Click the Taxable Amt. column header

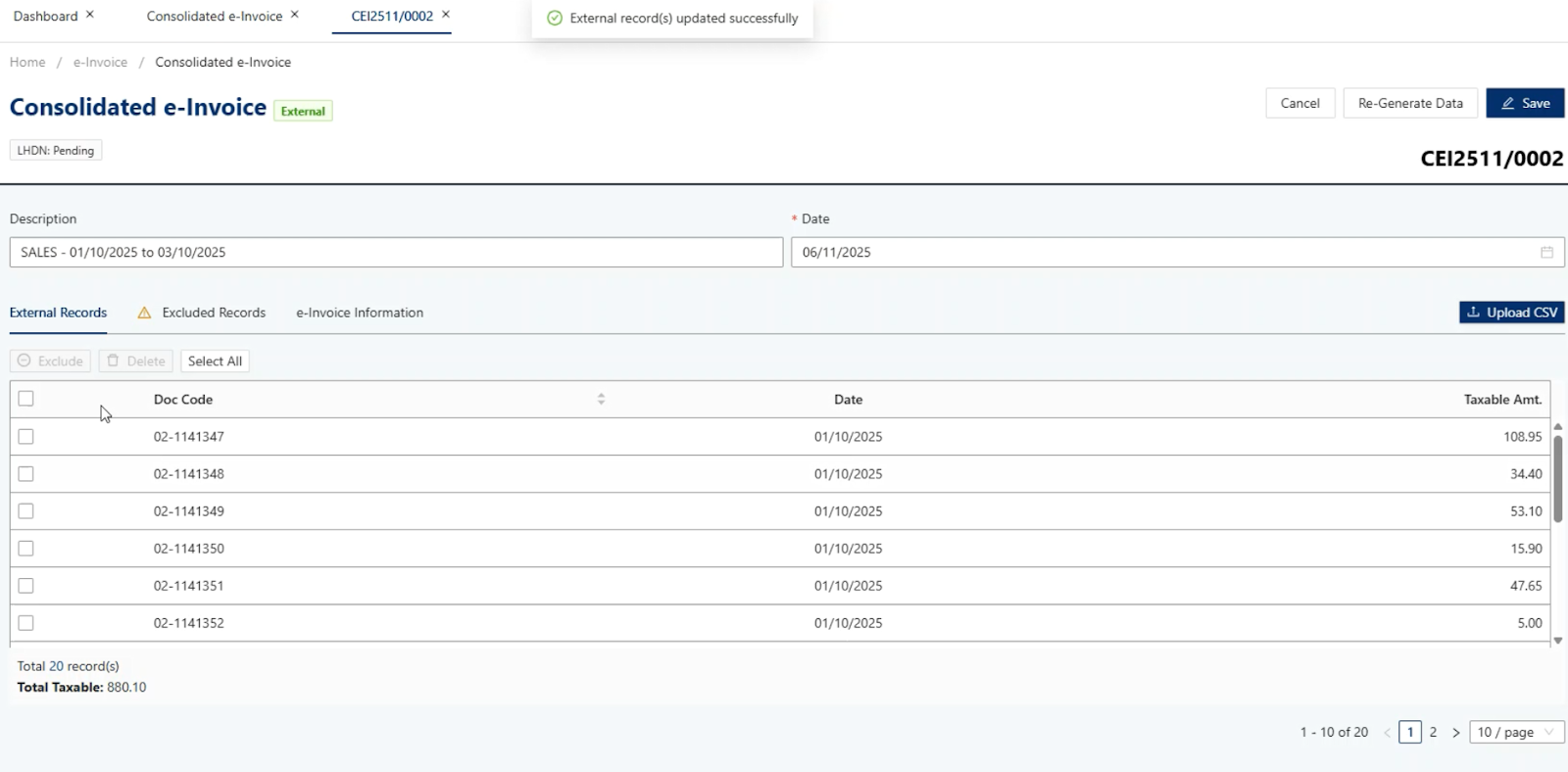pyautogui.click(x=1502, y=400)
